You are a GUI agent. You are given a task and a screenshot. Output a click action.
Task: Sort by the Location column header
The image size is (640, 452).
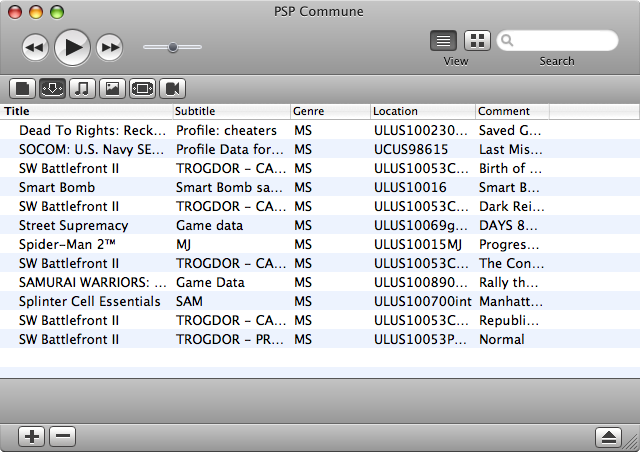point(423,111)
